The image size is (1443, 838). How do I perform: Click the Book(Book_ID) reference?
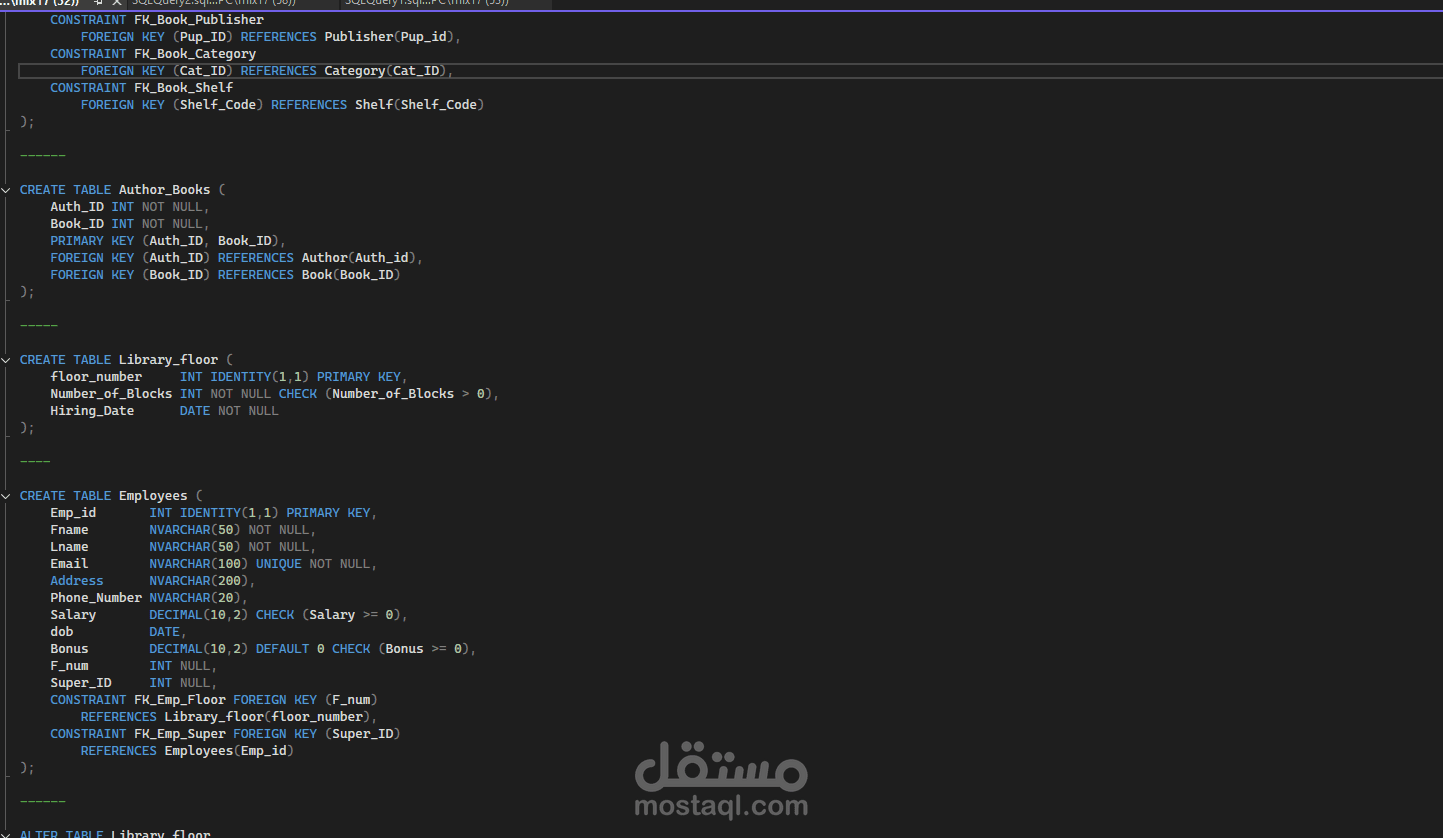(351, 275)
